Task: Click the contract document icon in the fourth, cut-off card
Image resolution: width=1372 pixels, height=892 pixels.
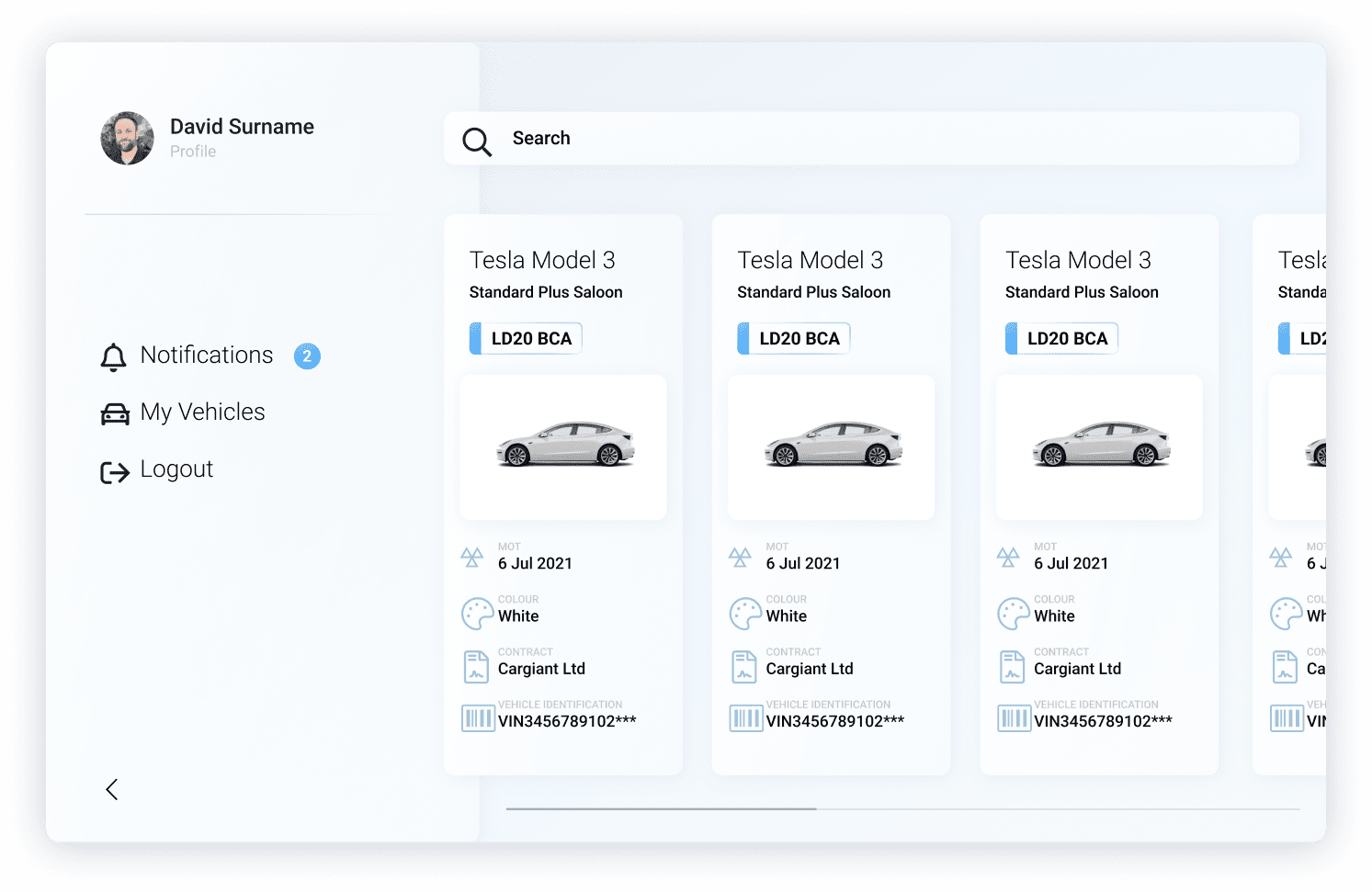Action: (1286, 667)
